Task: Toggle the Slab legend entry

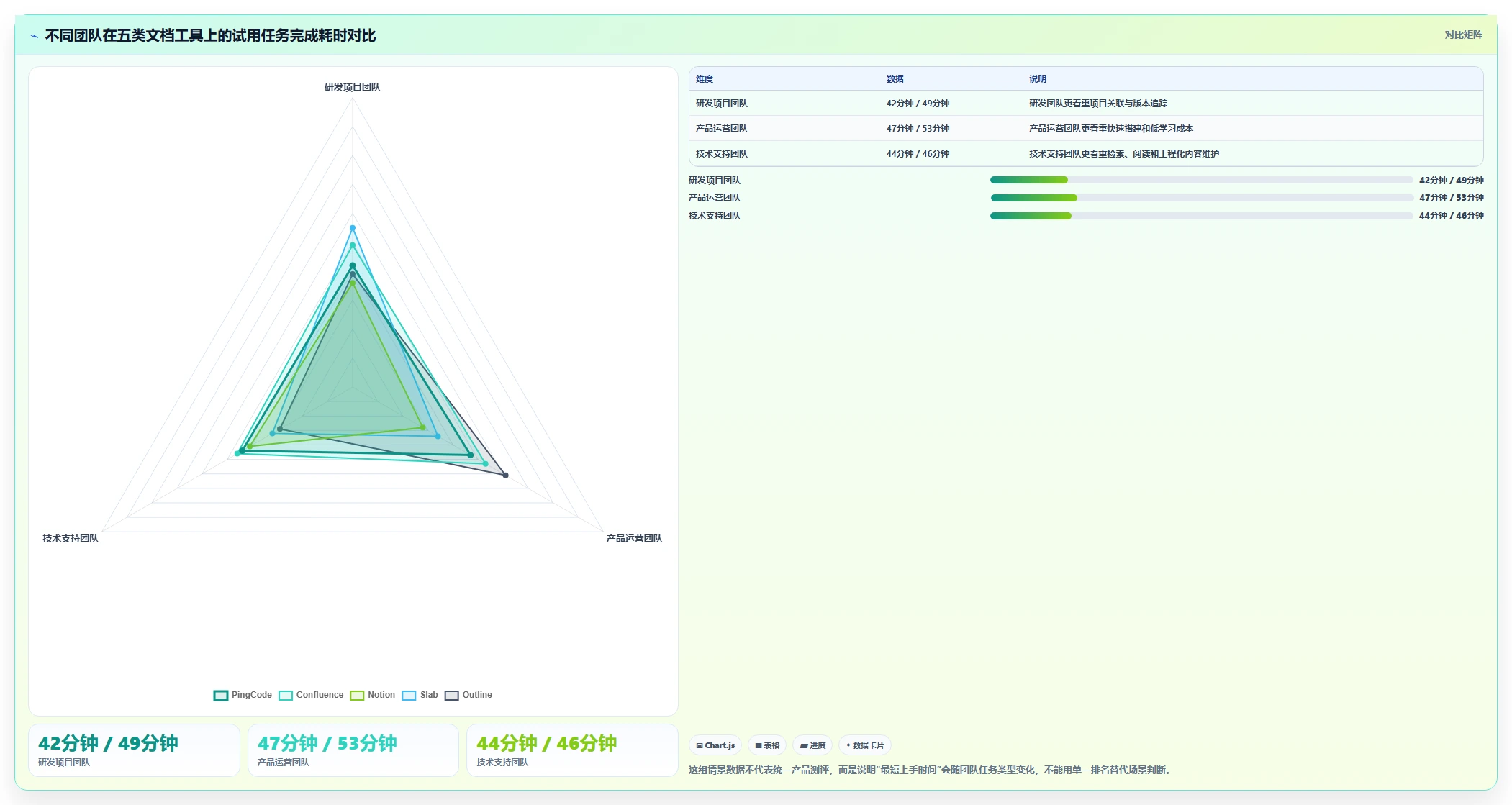Action: (x=420, y=695)
